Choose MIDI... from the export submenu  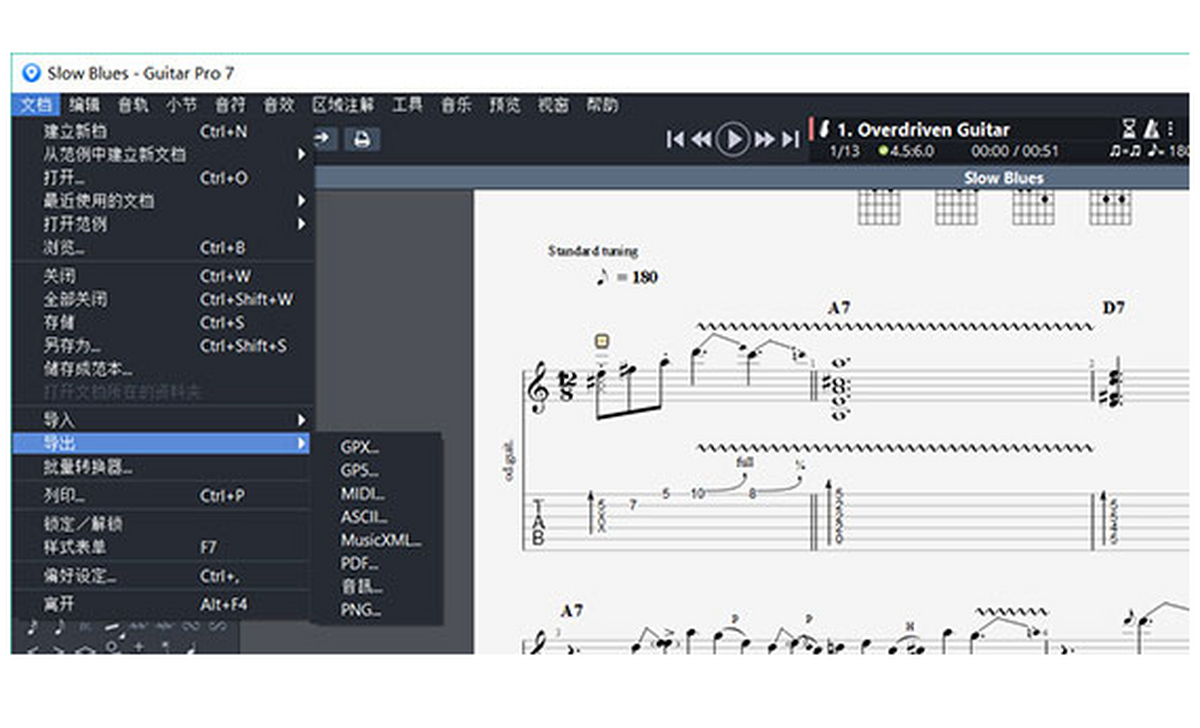[362, 494]
